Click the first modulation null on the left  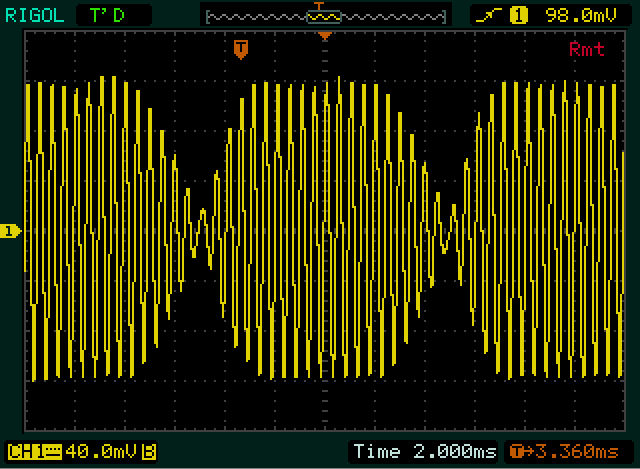[203, 231]
